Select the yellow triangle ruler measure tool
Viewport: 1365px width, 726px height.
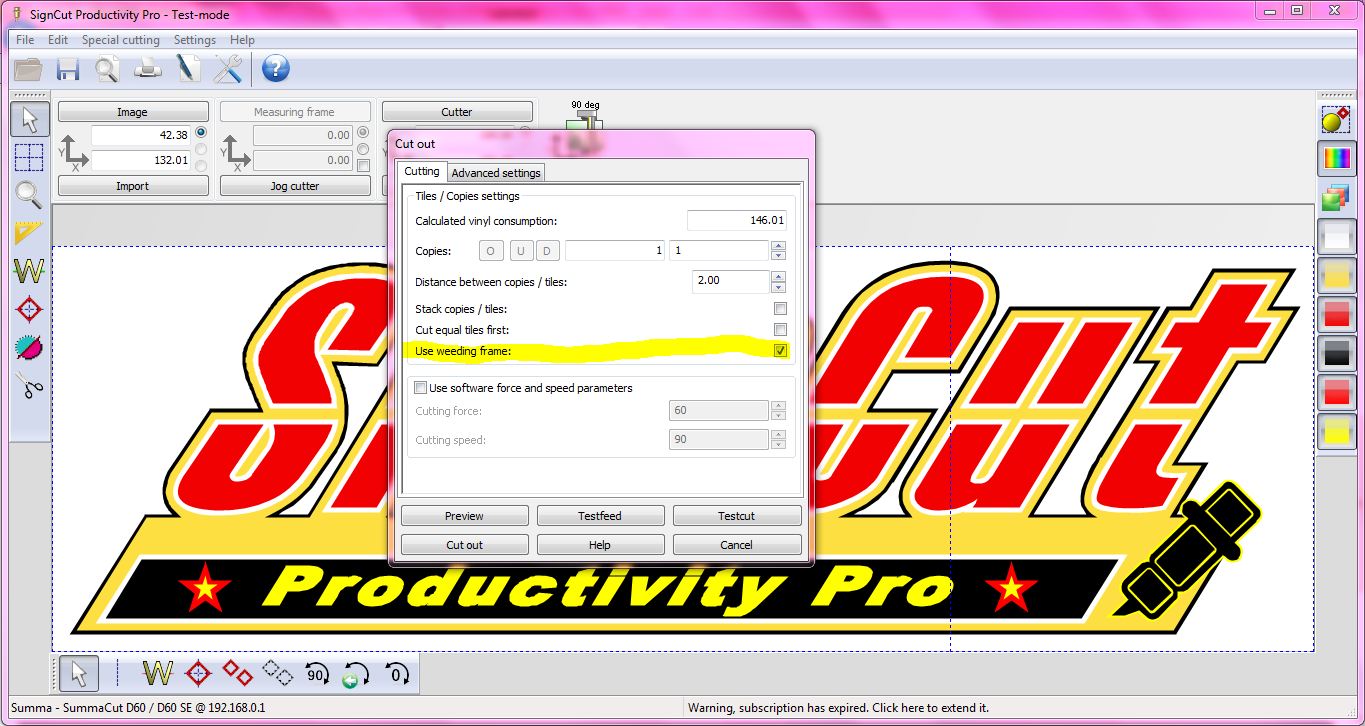29,232
